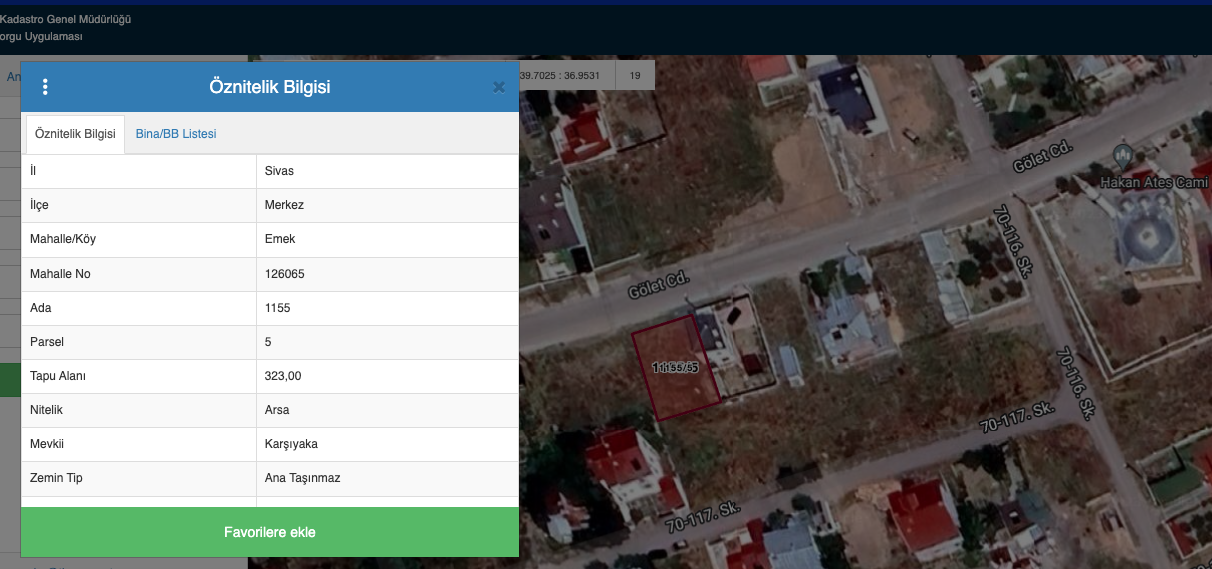Click the Merkez district value
Viewport: 1212px width, 569px height.
click(x=284, y=205)
